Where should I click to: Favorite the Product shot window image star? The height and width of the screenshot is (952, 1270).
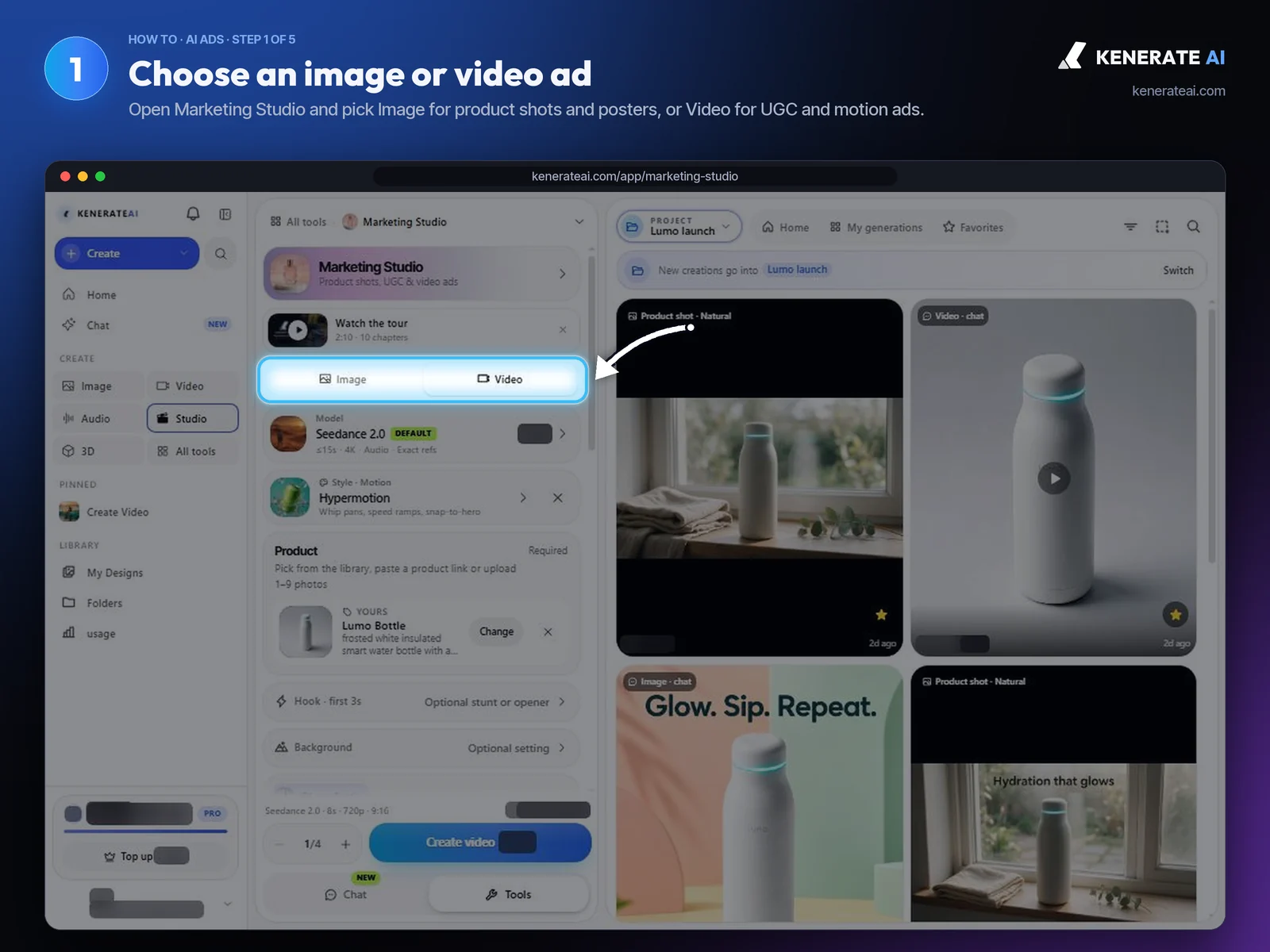[881, 615]
